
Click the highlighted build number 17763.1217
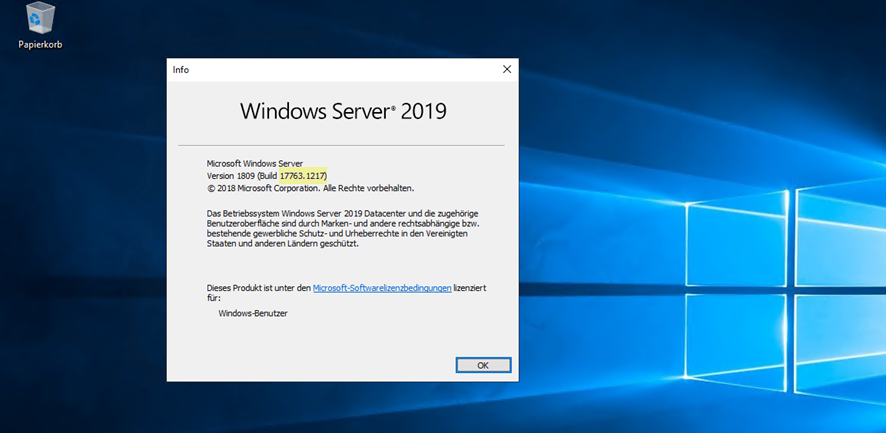[303, 175]
